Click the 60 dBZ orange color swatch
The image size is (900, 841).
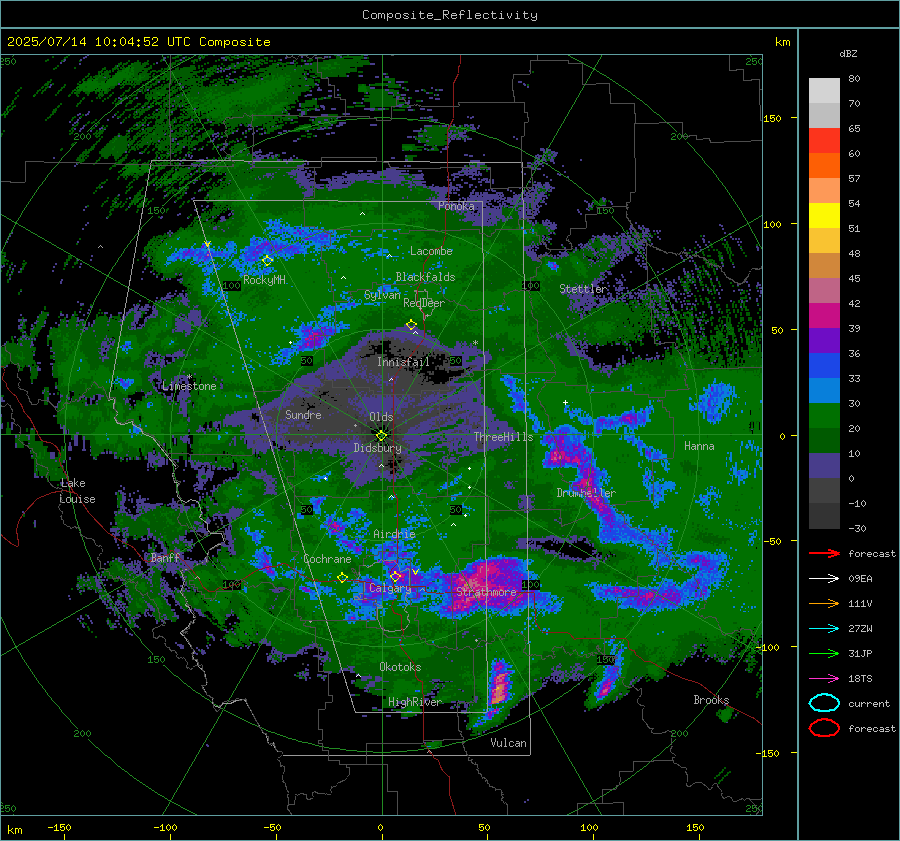[824, 166]
